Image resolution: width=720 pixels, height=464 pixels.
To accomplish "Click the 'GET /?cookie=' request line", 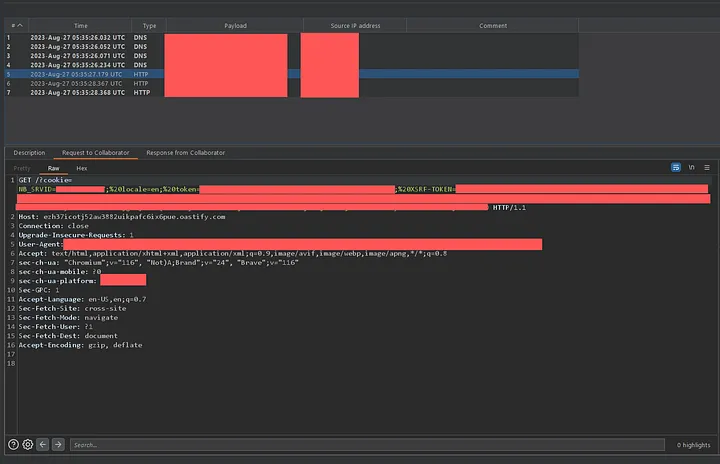I will pyautogui.click(x=45, y=180).
